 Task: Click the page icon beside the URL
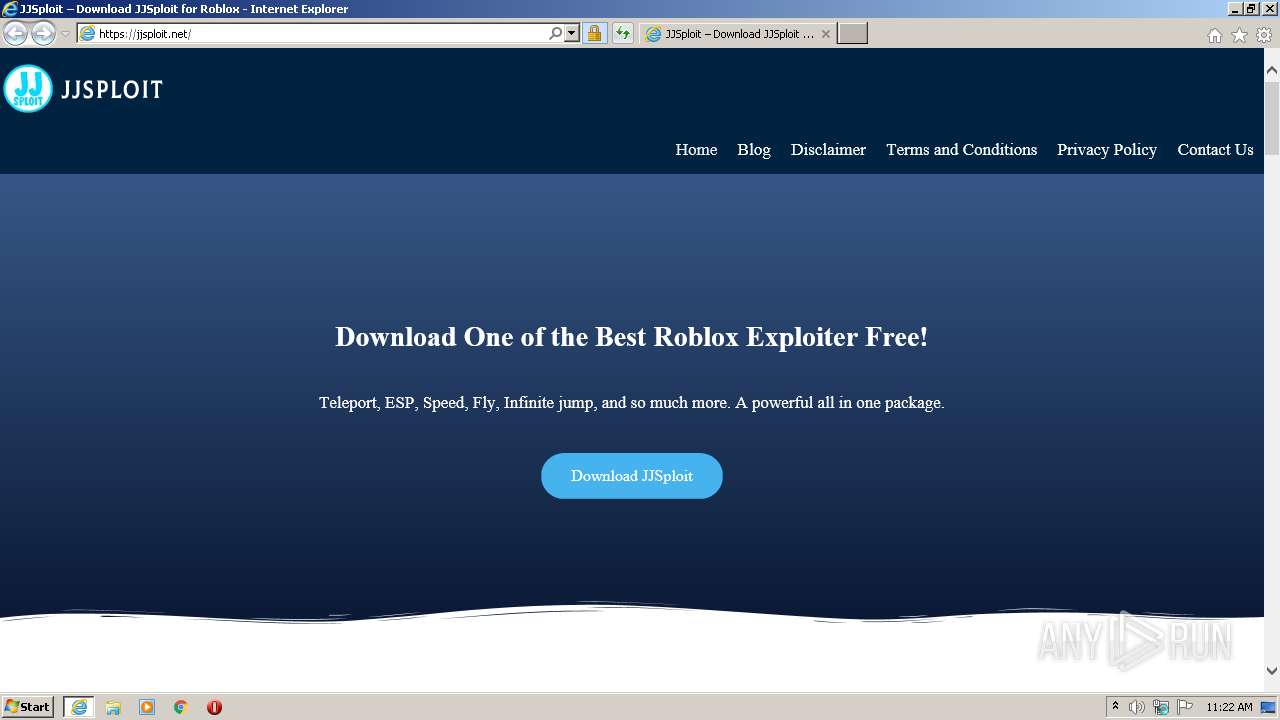87,33
